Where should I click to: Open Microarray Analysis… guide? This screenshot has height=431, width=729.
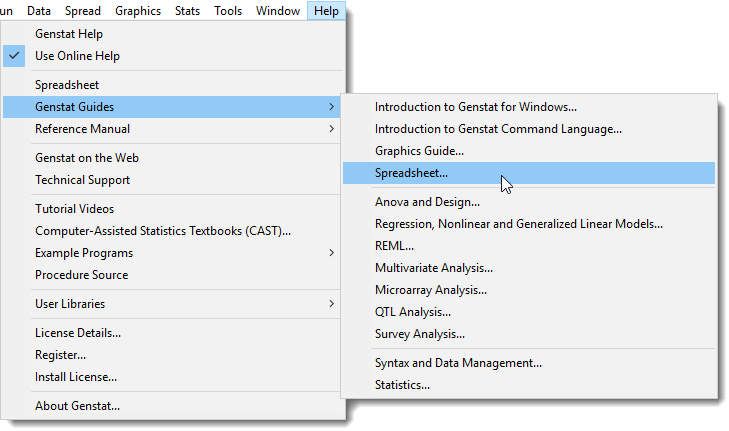[x=529, y=290]
